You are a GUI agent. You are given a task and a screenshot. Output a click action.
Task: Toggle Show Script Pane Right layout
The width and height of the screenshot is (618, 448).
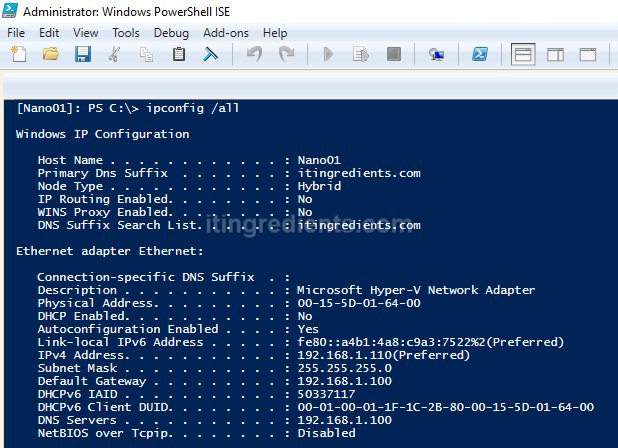[x=556, y=55]
